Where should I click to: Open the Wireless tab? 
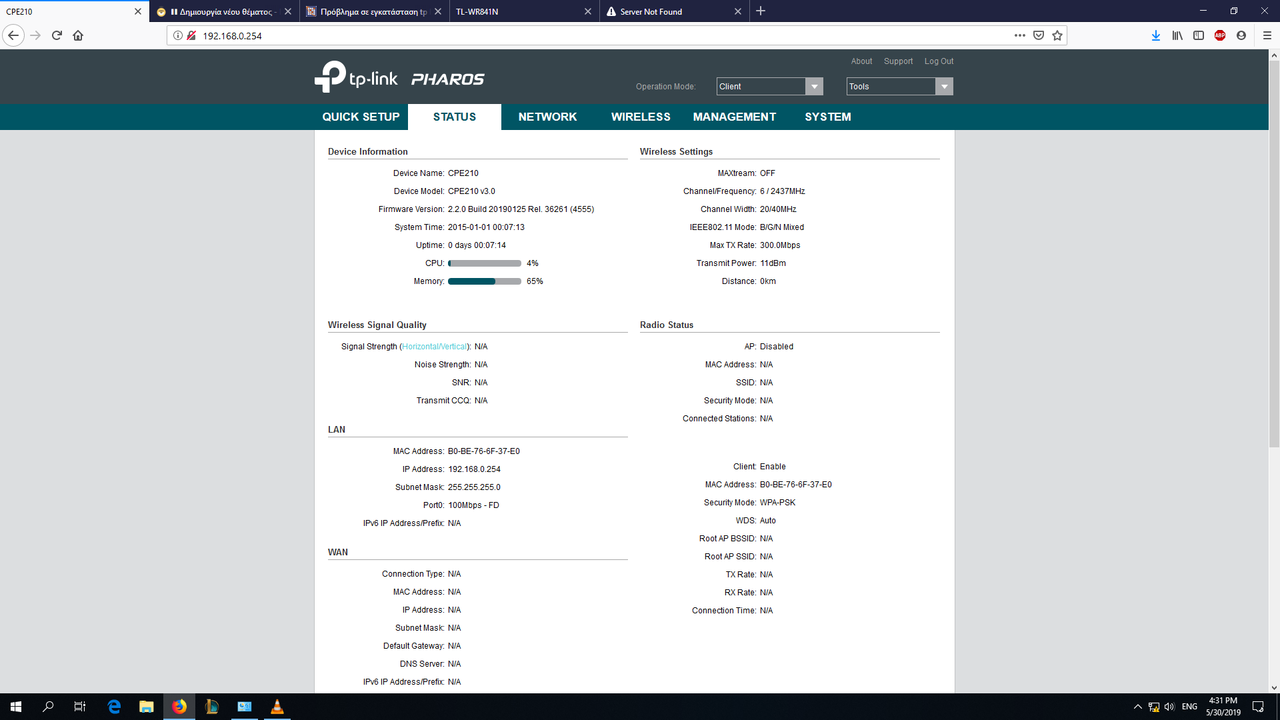click(x=641, y=117)
